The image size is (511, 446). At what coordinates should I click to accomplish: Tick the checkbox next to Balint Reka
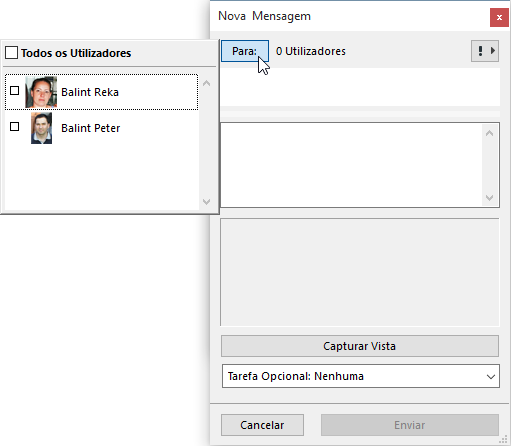(x=14, y=91)
